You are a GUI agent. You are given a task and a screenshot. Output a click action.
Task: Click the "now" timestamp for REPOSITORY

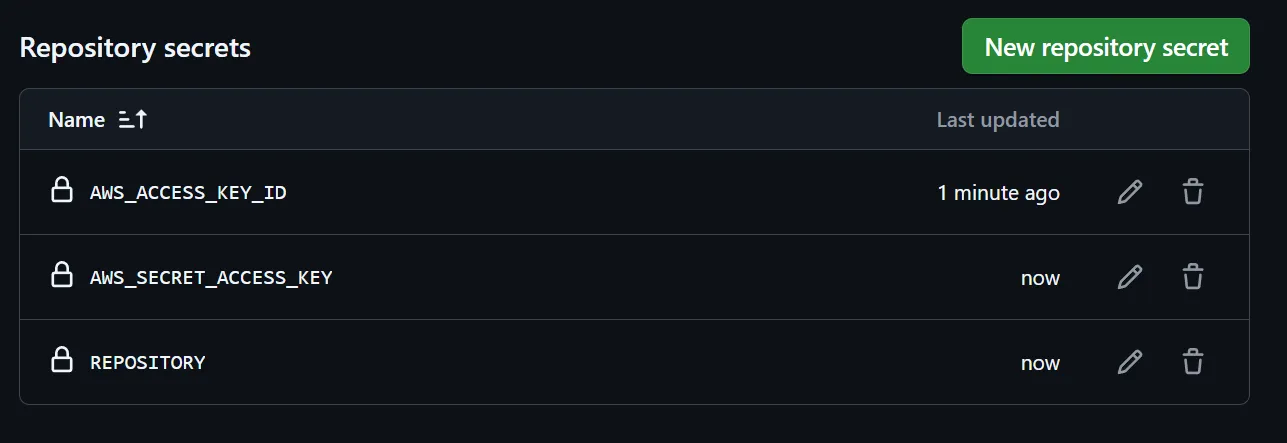(1040, 362)
